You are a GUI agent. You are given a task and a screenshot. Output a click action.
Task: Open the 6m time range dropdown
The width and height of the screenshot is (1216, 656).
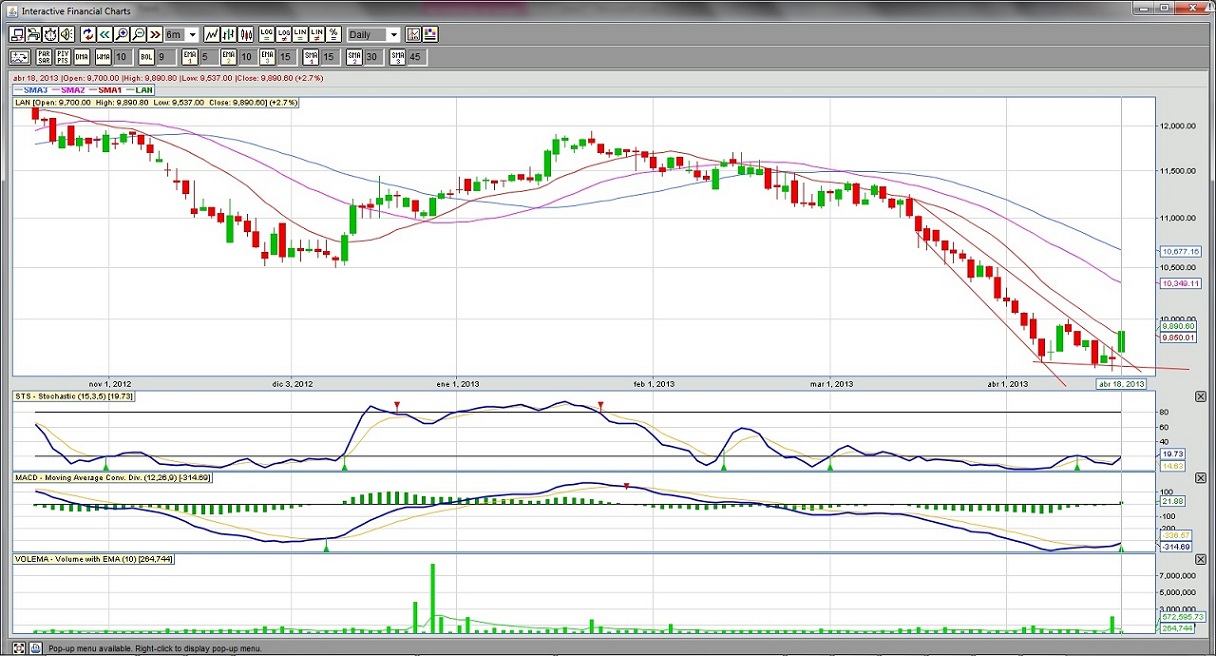coord(192,35)
